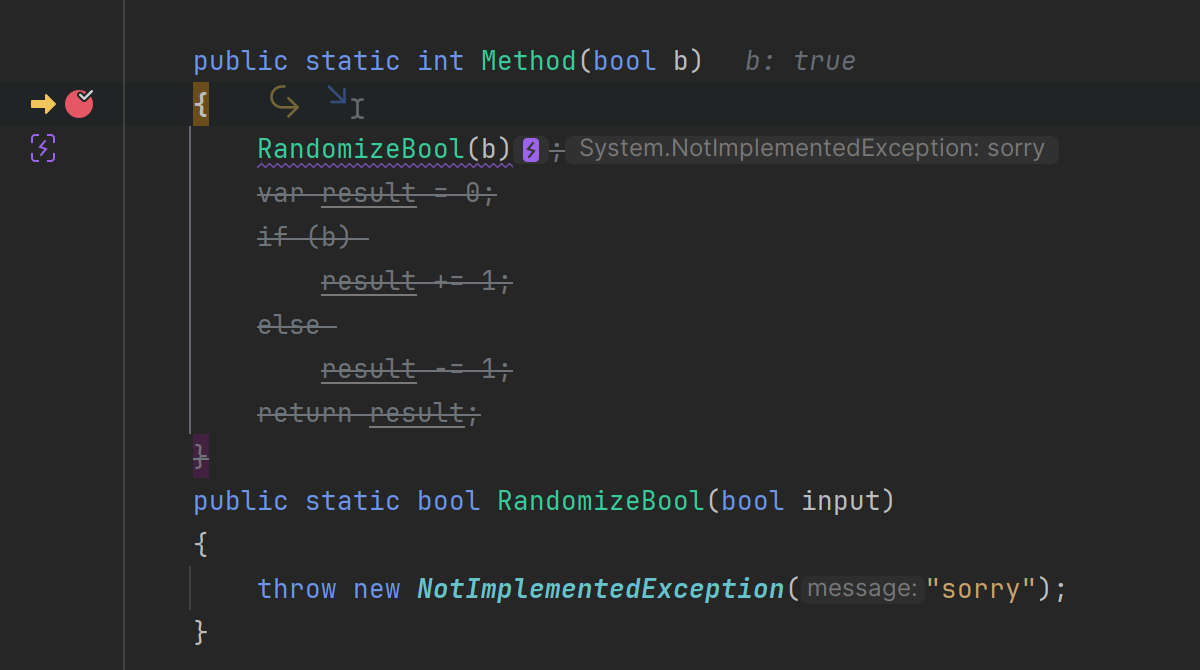
Task: Open the System.NotImplementedException: sorry inline hint
Action: click(812, 150)
